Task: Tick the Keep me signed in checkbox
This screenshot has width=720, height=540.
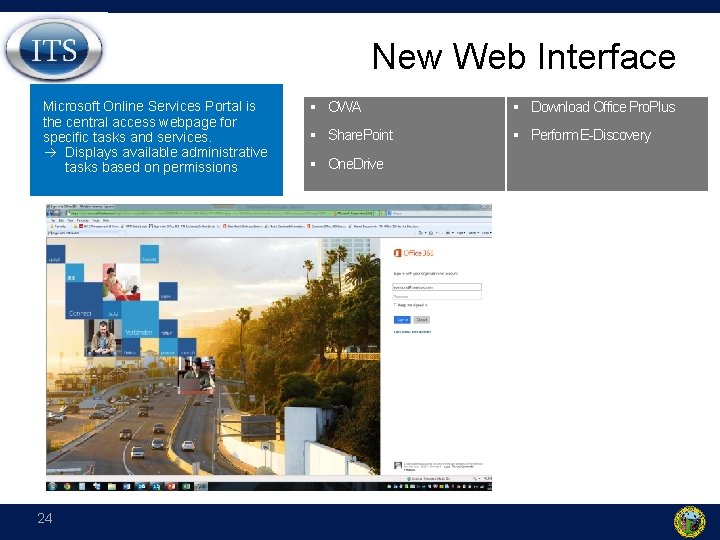Action: (x=394, y=305)
